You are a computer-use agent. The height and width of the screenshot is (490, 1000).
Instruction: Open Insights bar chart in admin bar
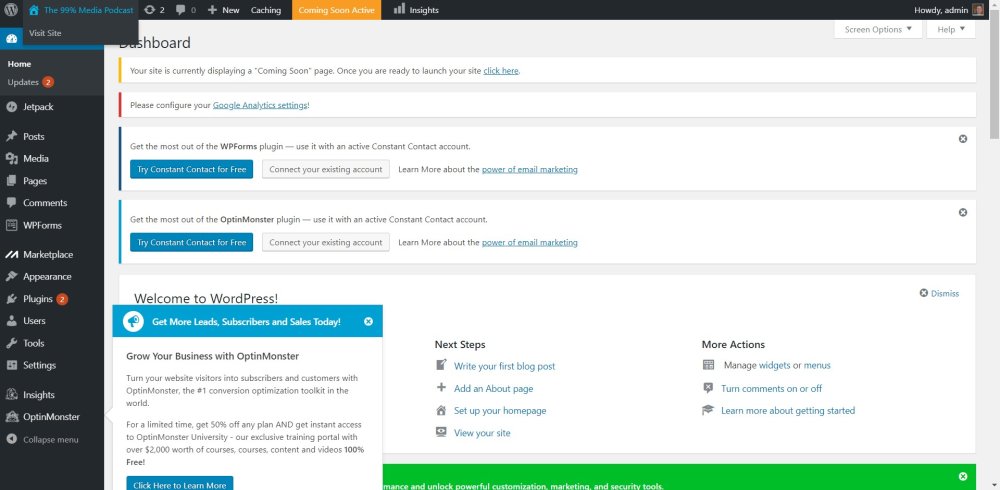pyautogui.click(x=399, y=9)
